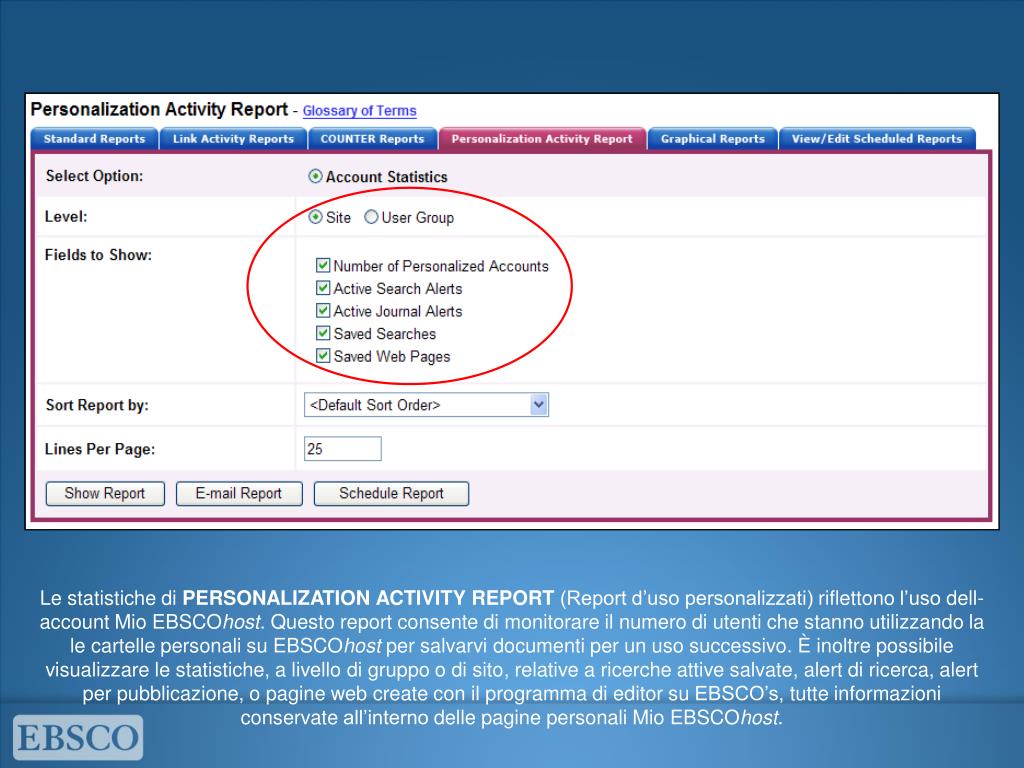The image size is (1024, 768).
Task: Choose the User Group level radio button
Action: (371, 217)
